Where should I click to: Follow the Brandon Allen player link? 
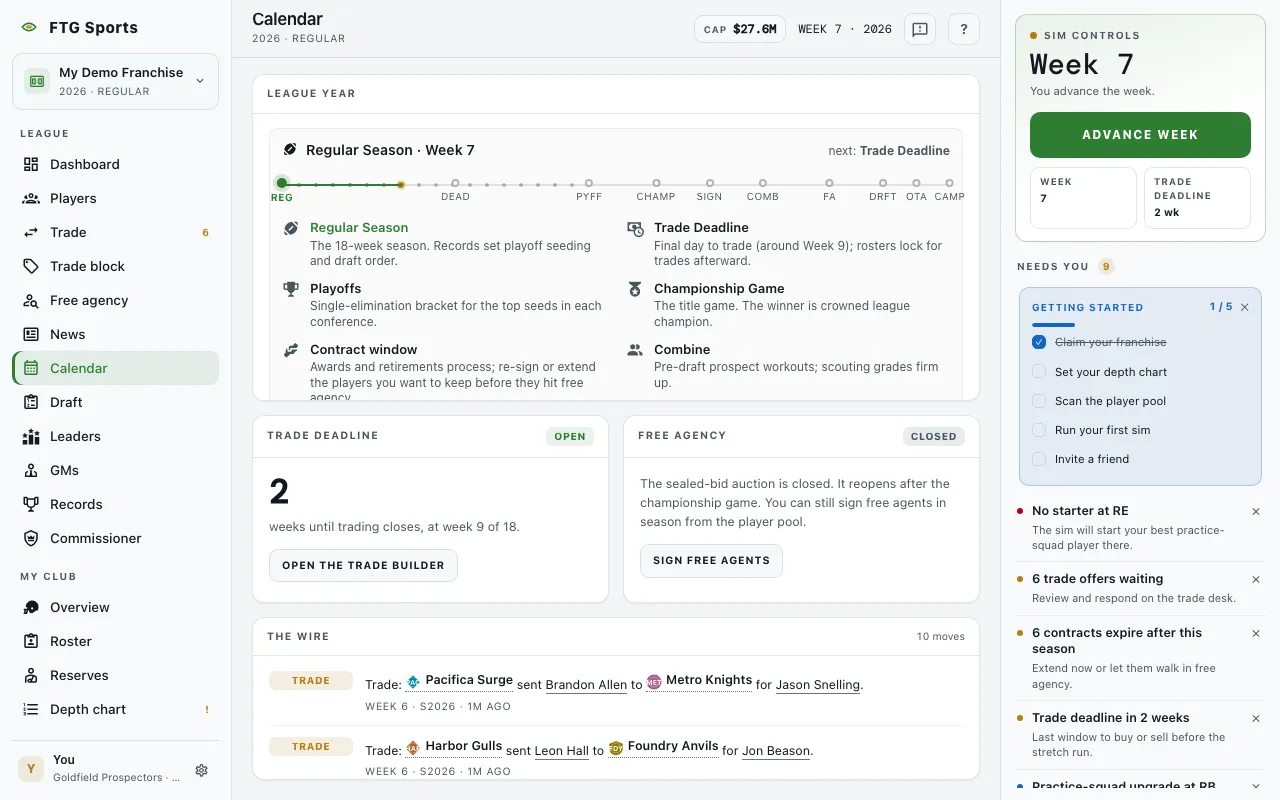586,685
